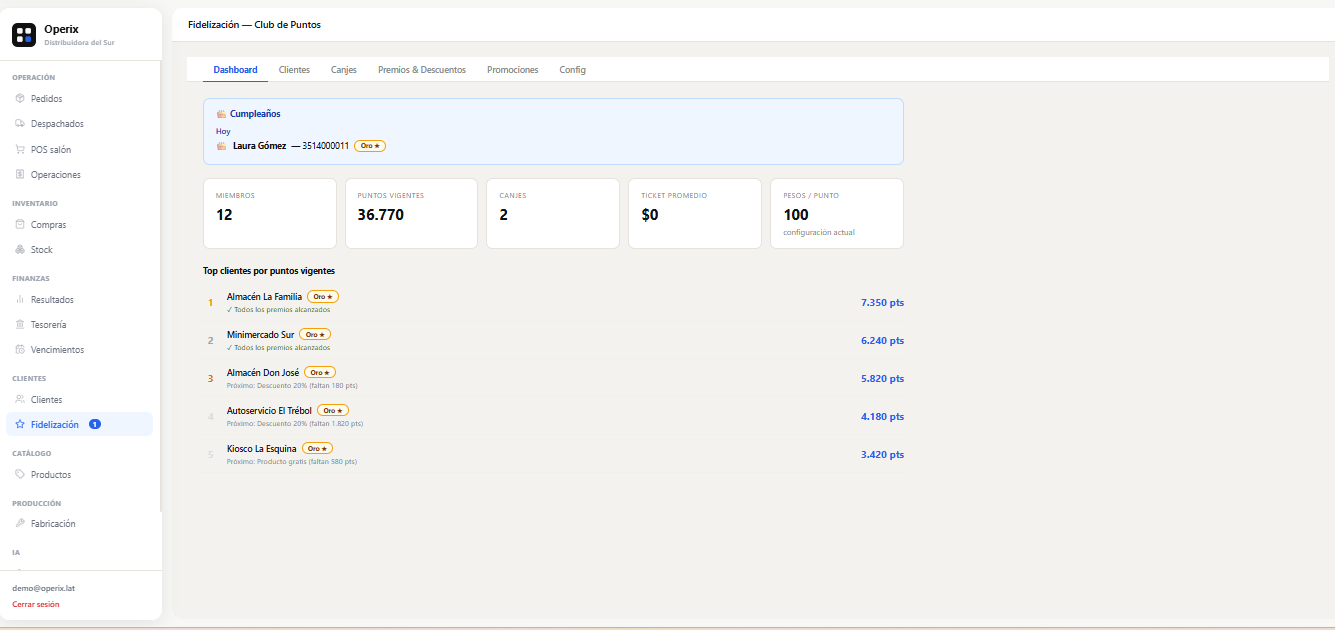Select Autoservicio El Trébol client row

coord(554,416)
